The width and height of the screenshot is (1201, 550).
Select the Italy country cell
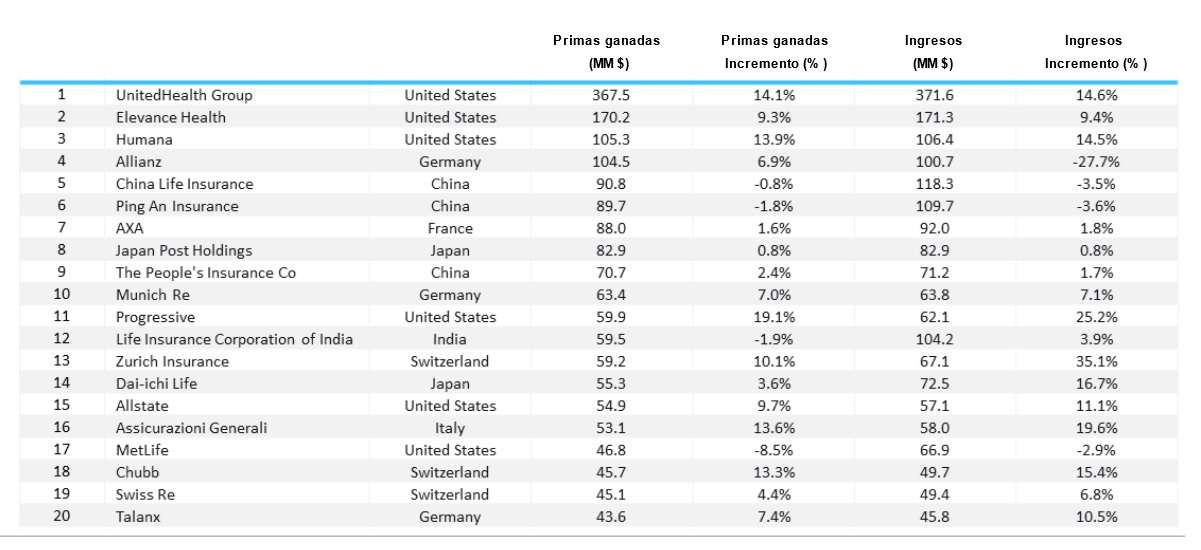tap(450, 428)
